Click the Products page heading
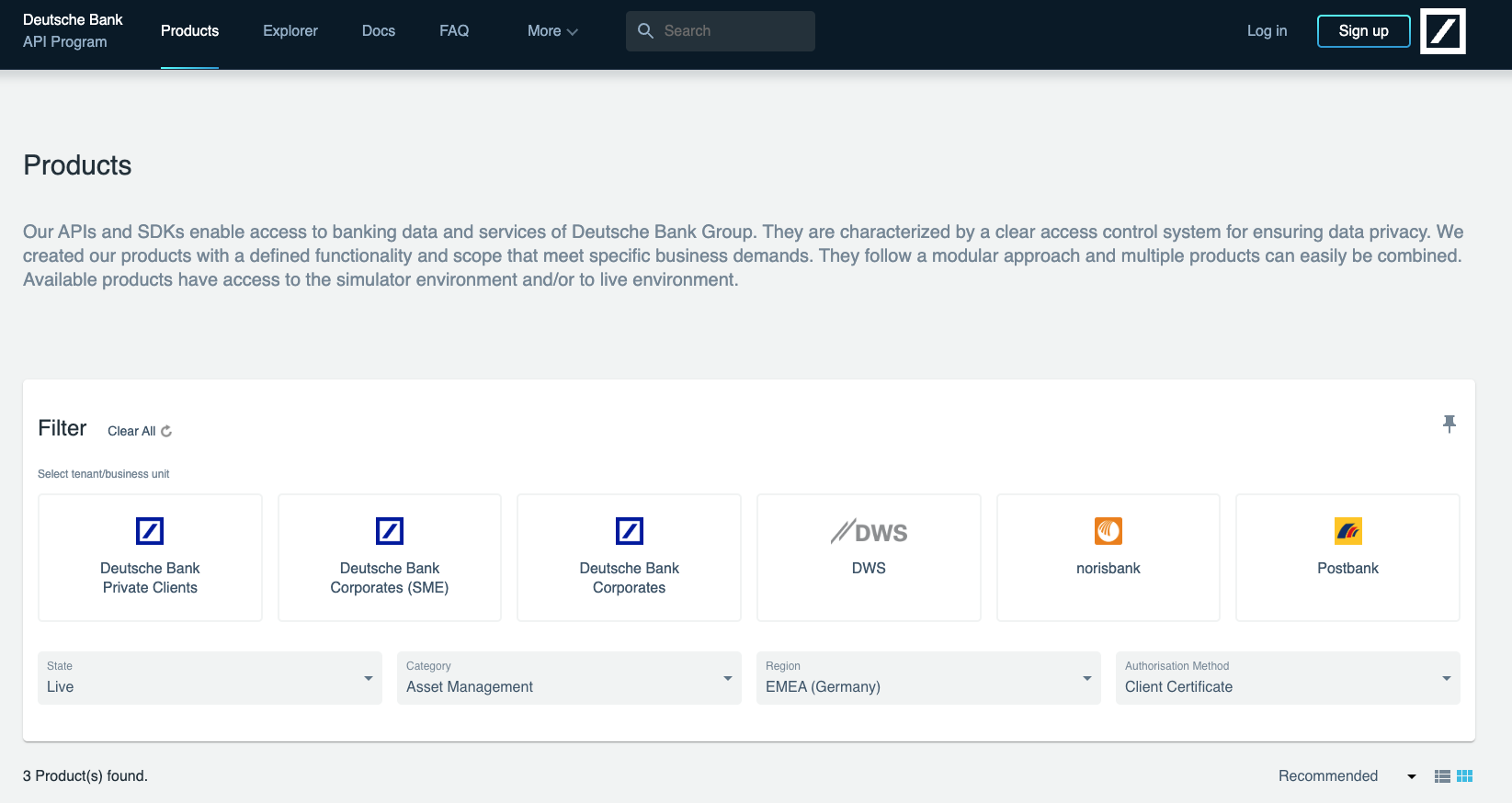Viewport: 1512px width, 803px height. pos(77,165)
